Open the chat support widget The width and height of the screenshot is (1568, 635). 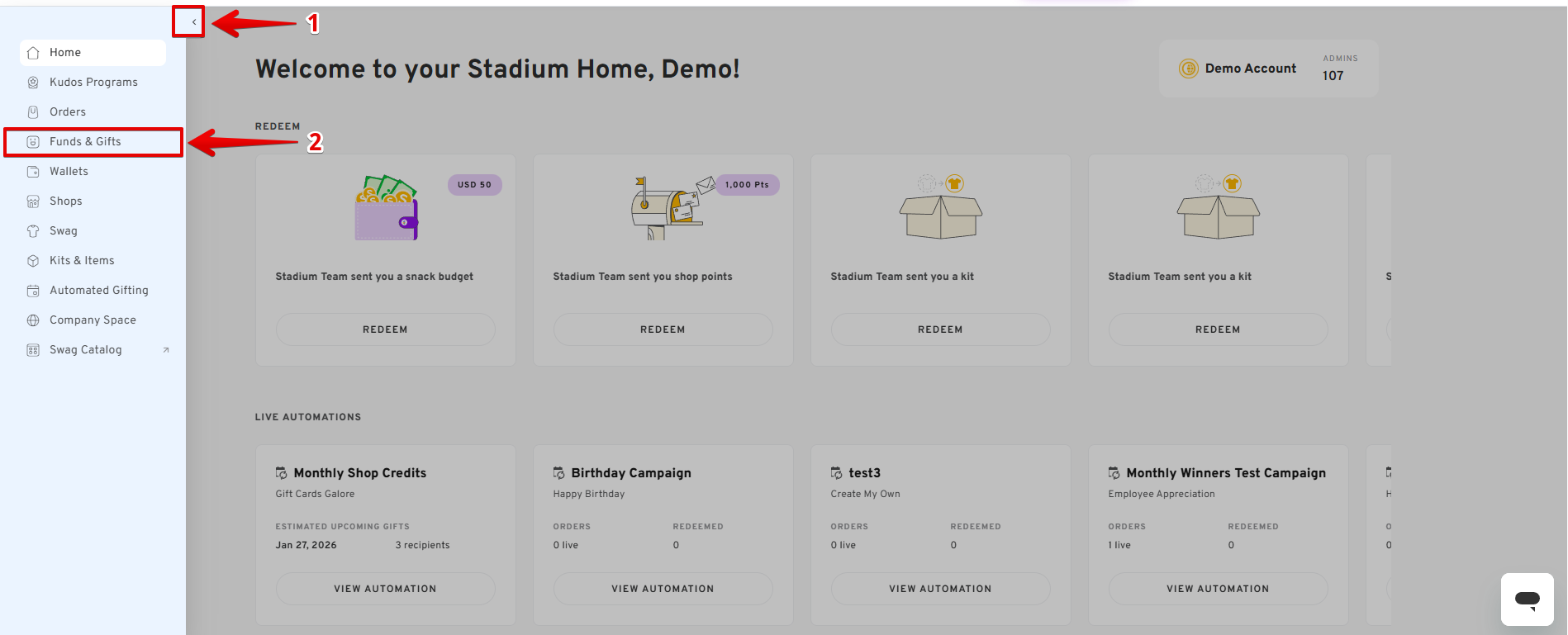click(1527, 599)
